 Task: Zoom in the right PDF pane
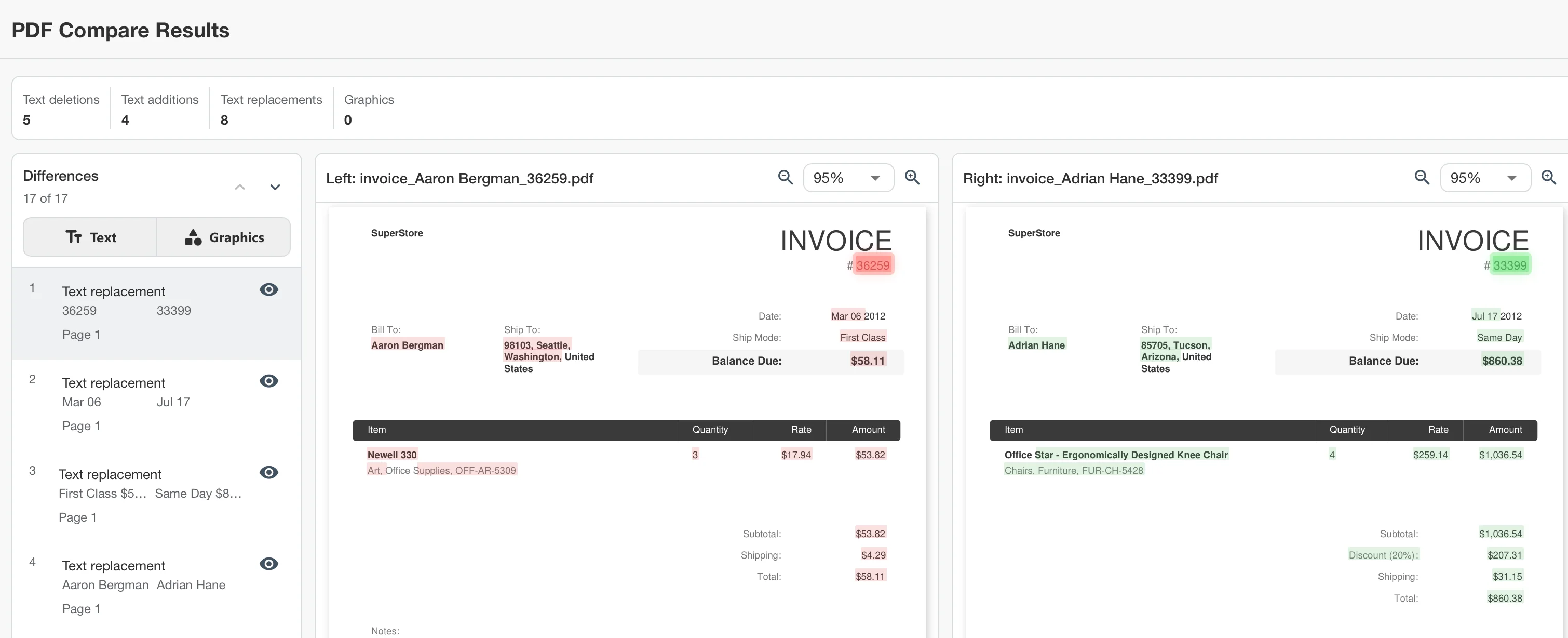point(1548,177)
